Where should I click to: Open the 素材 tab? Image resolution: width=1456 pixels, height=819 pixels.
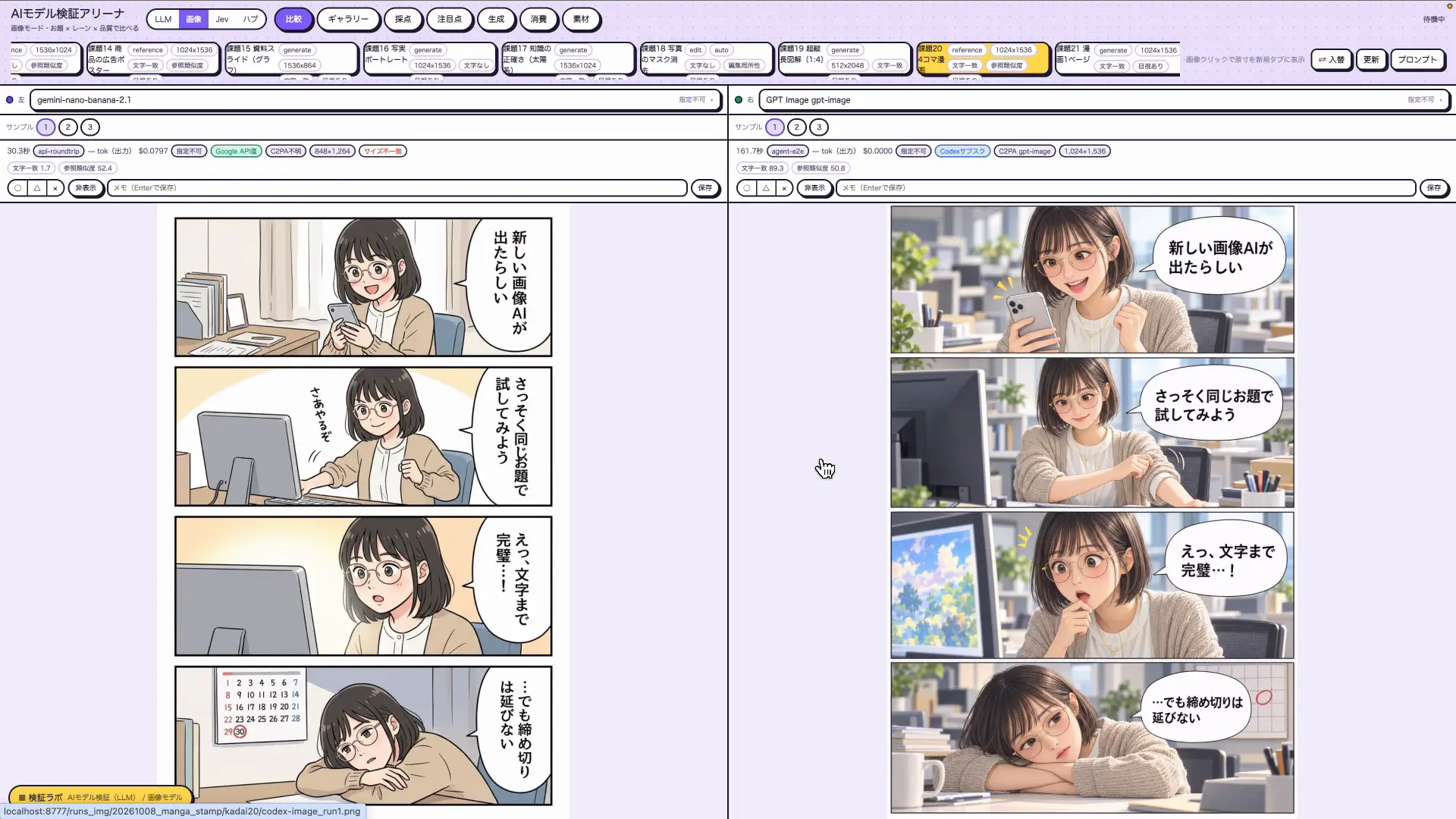581,19
